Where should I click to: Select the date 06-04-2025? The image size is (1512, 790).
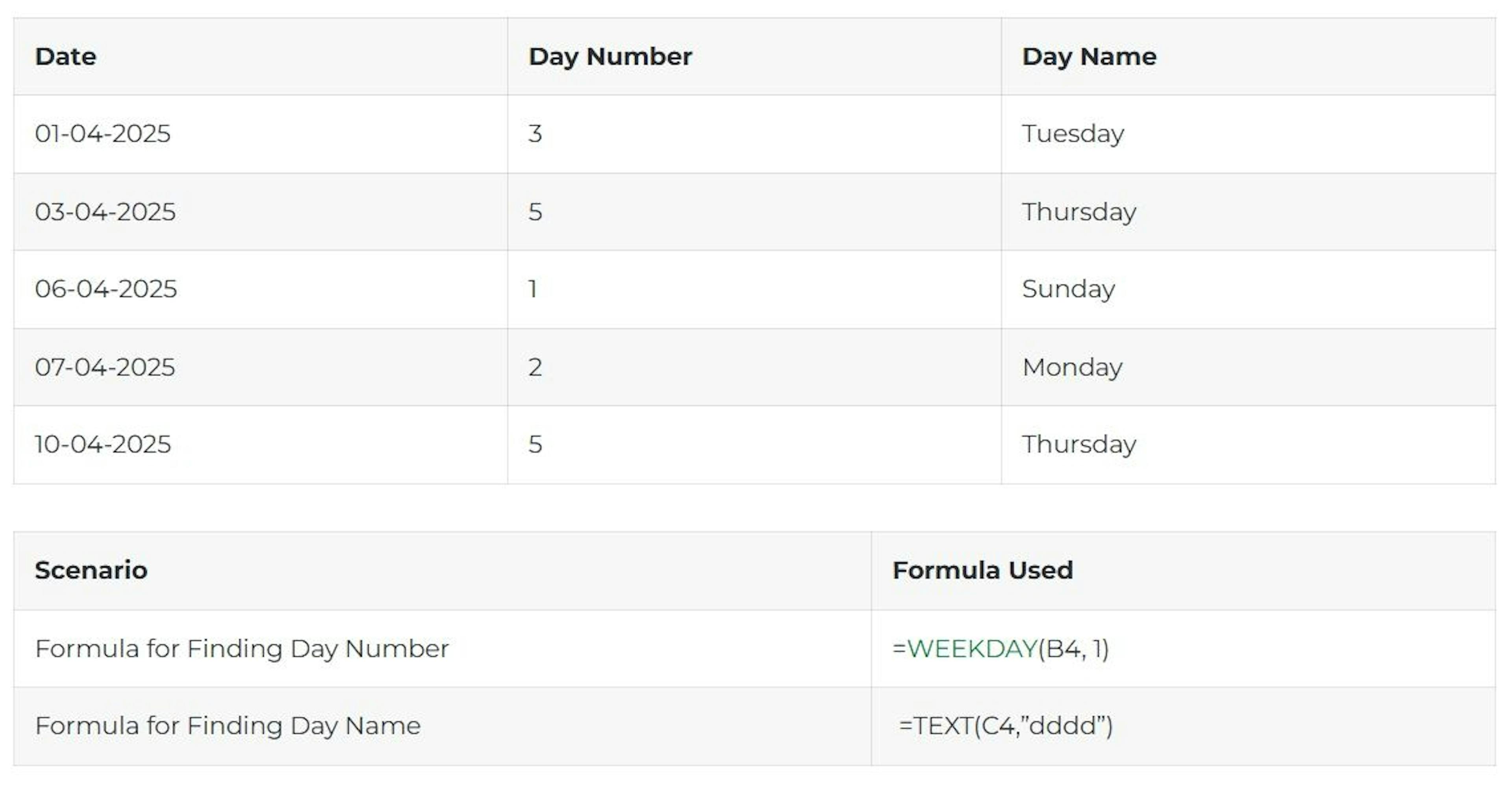pyautogui.click(x=106, y=289)
